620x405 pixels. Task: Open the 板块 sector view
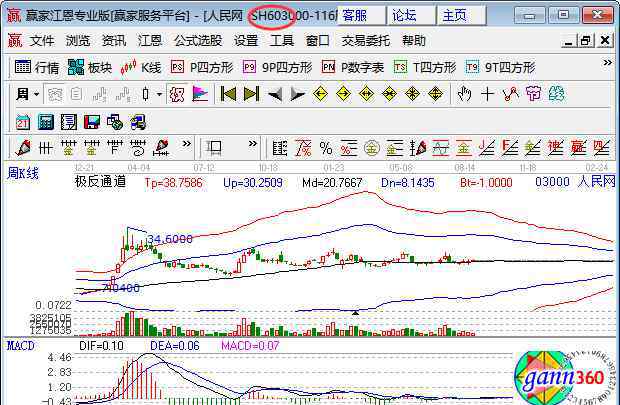click(90, 67)
